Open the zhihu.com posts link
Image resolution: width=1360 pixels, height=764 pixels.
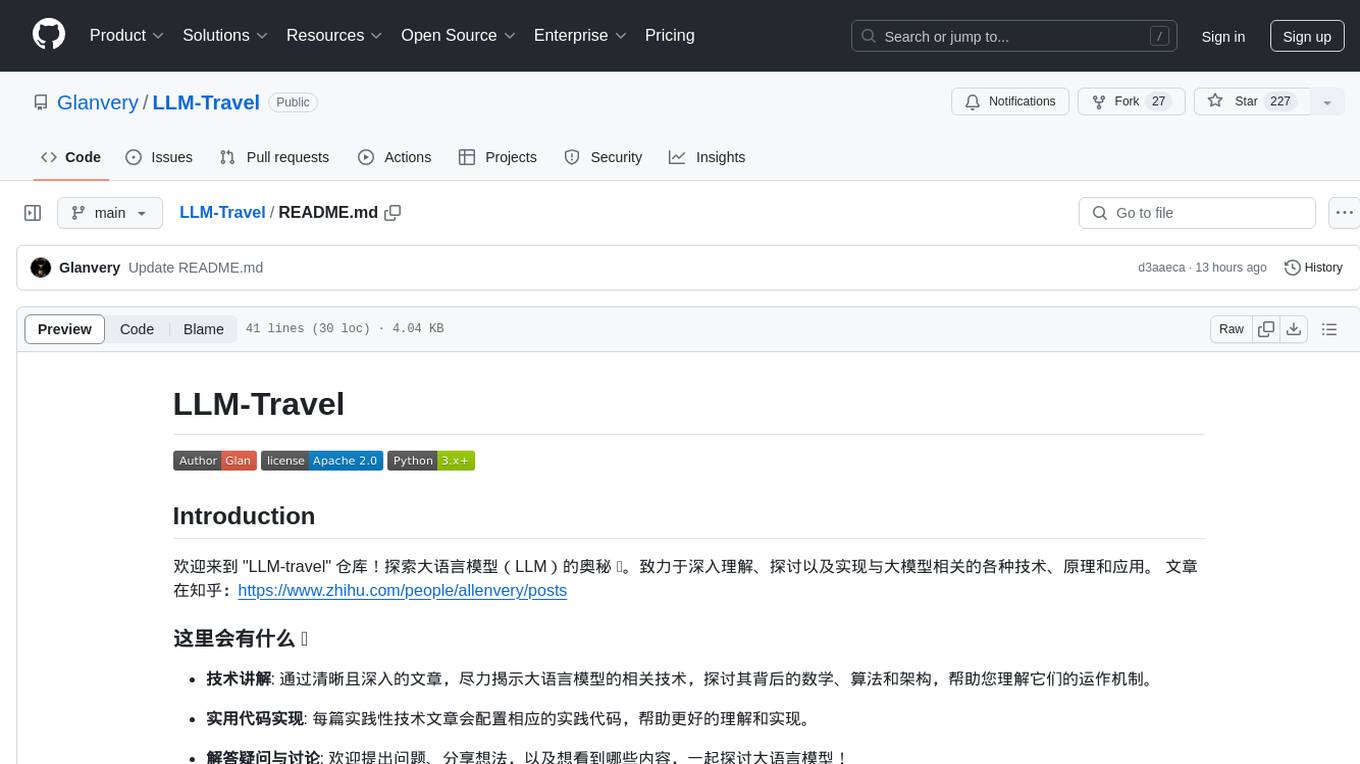(x=402, y=590)
